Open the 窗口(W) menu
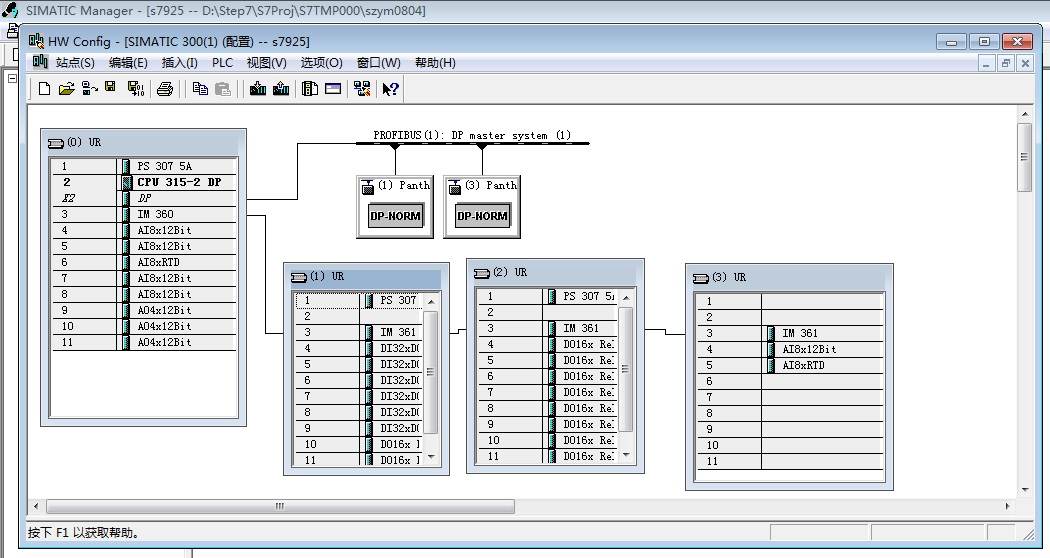This screenshot has width=1050, height=558. click(x=378, y=62)
